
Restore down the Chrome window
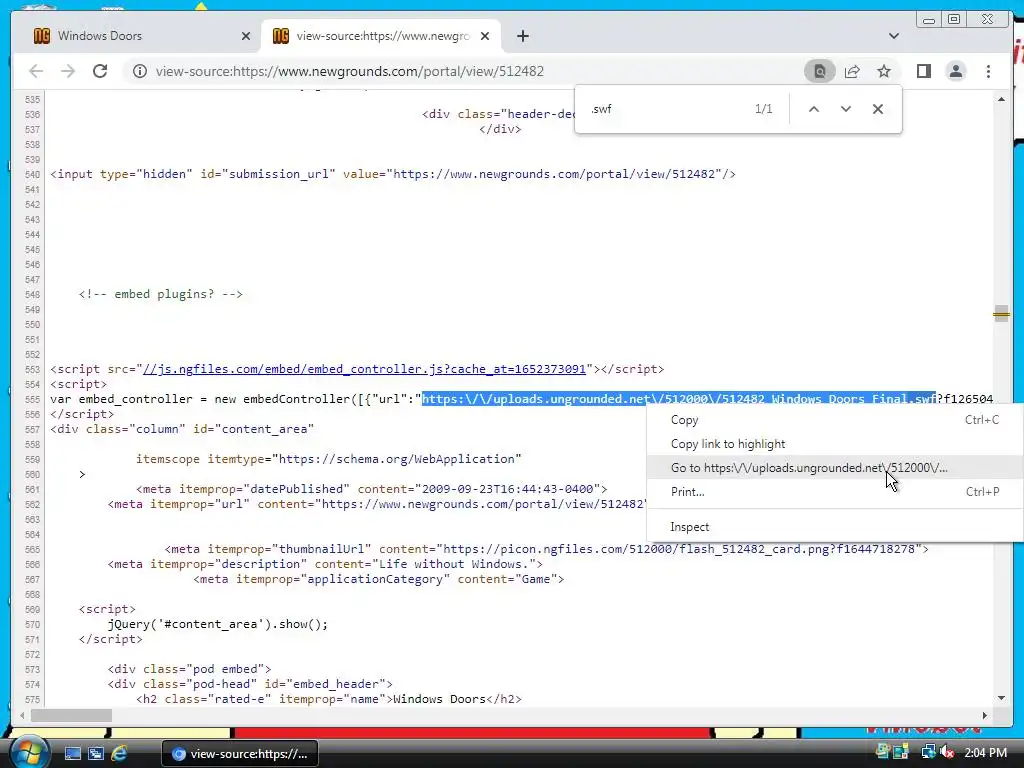click(x=954, y=20)
